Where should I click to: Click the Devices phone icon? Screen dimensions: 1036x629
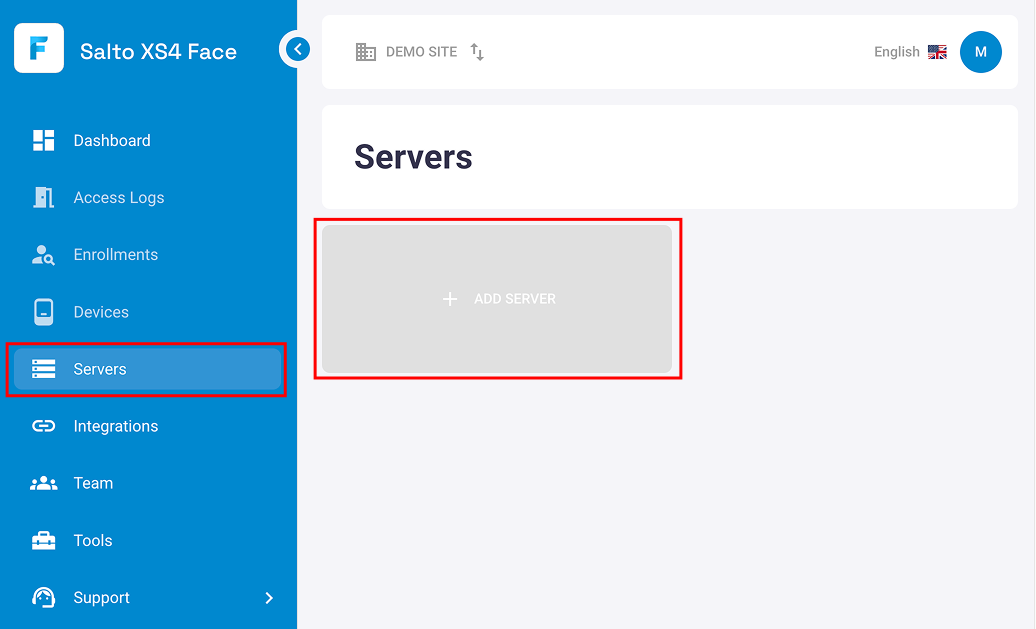[x=44, y=311]
